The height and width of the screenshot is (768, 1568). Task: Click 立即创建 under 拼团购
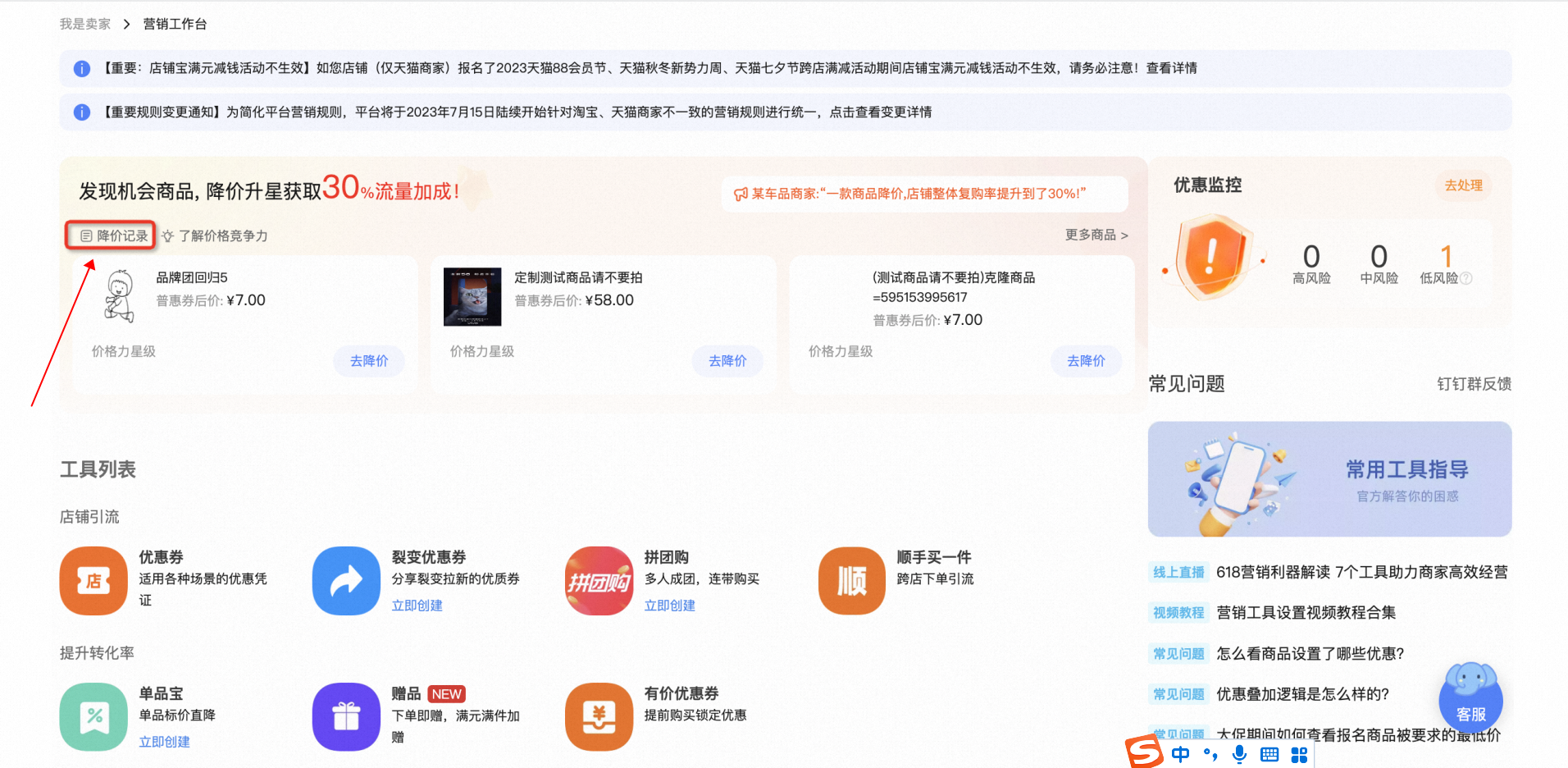tap(669, 606)
